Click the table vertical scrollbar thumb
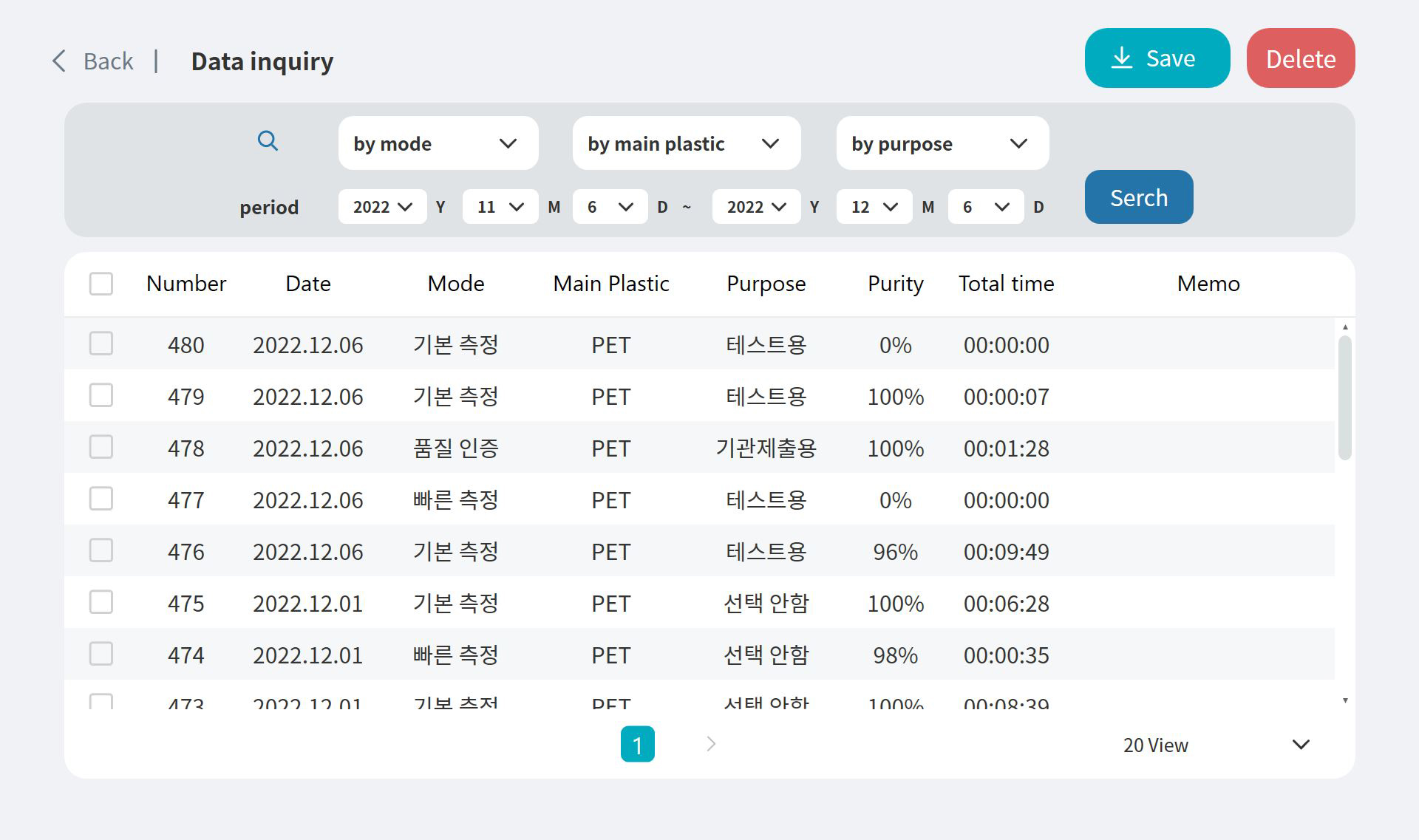This screenshot has width=1419, height=840. [x=1345, y=397]
